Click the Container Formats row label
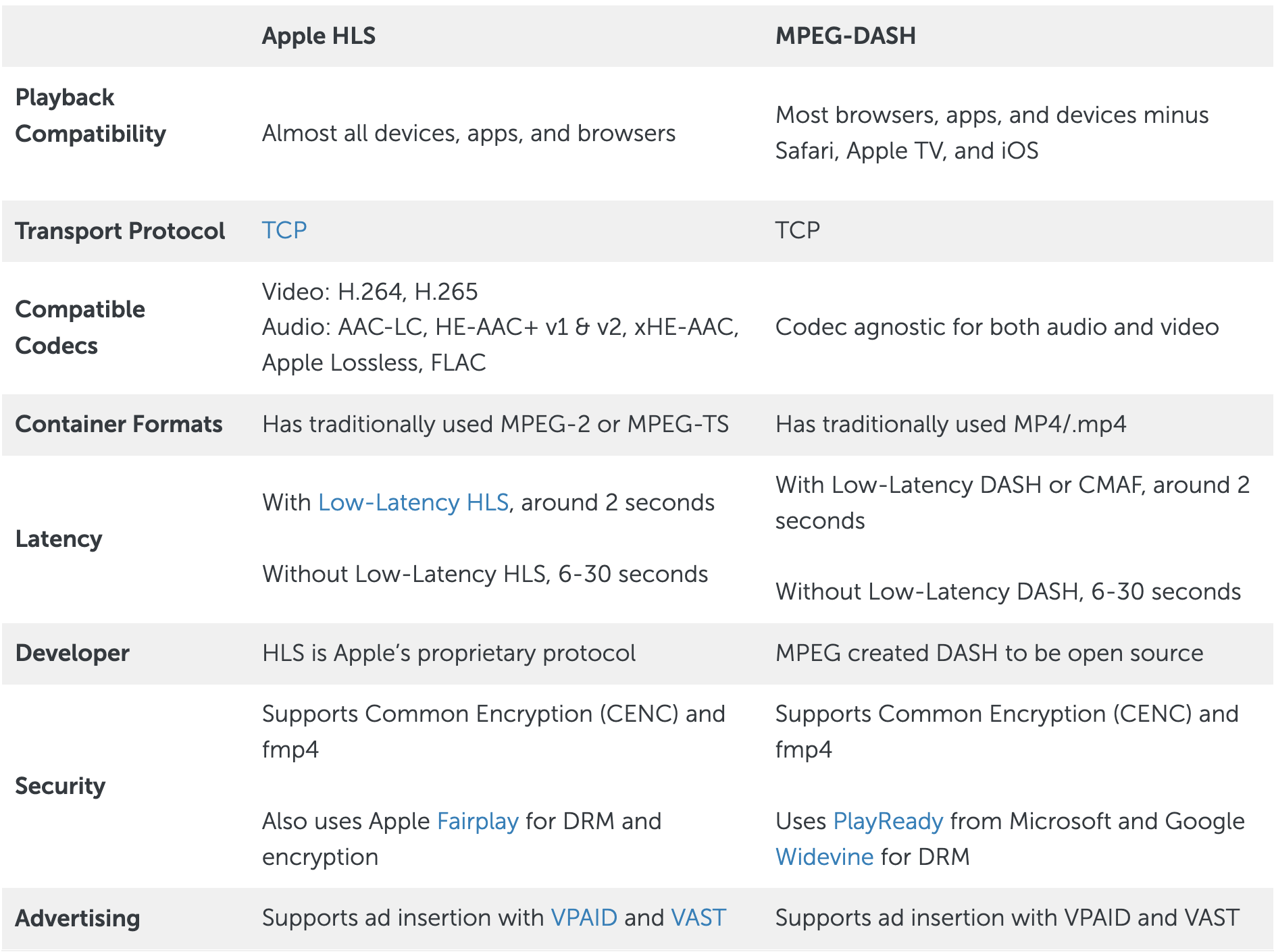The image size is (1274, 952). tap(118, 424)
